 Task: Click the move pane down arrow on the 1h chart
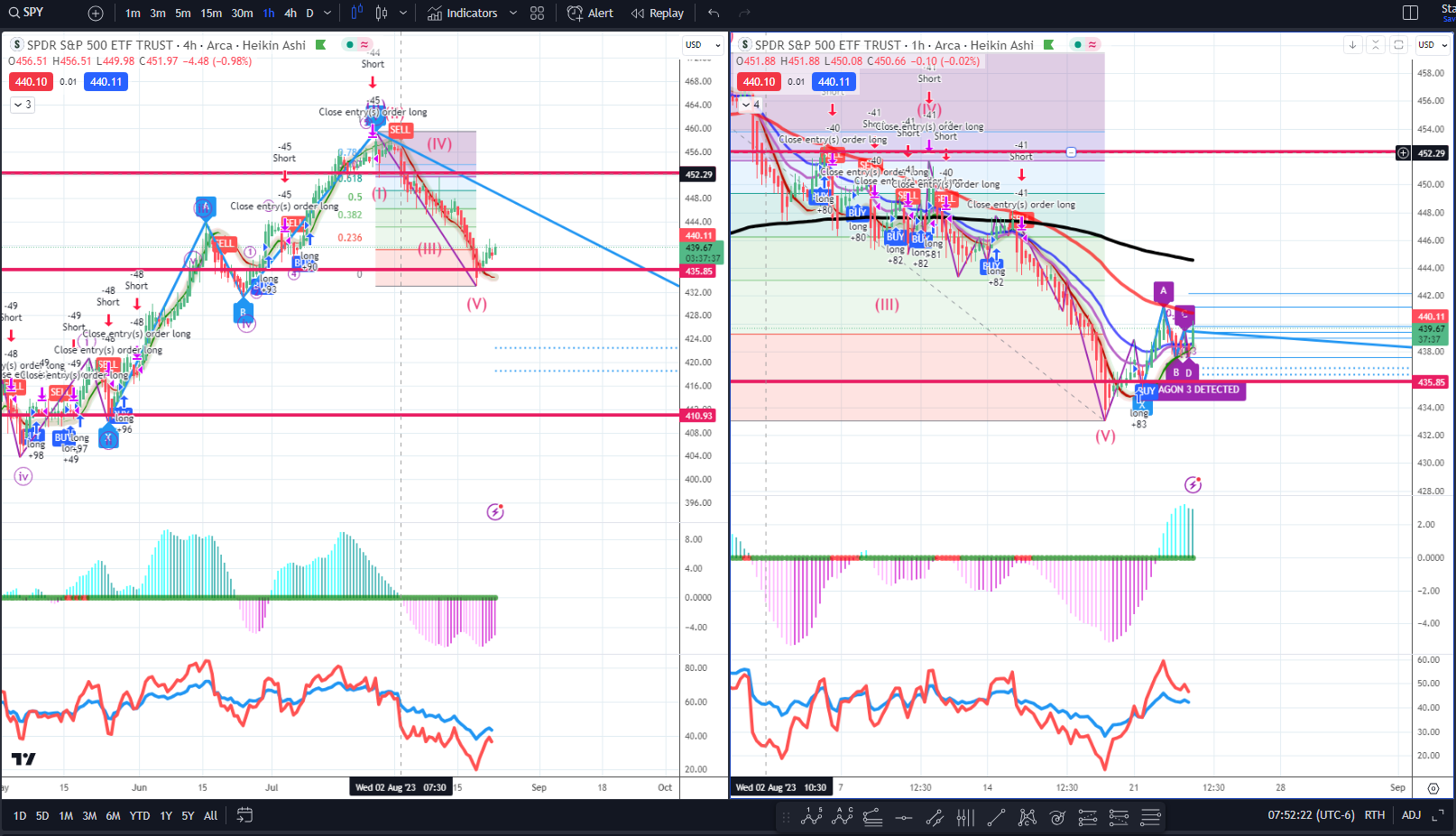click(1352, 44)
